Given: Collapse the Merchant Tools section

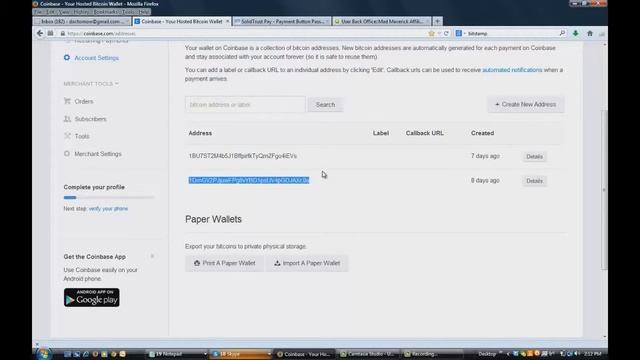Looking at the screenshot, I should tap(91, 84).
